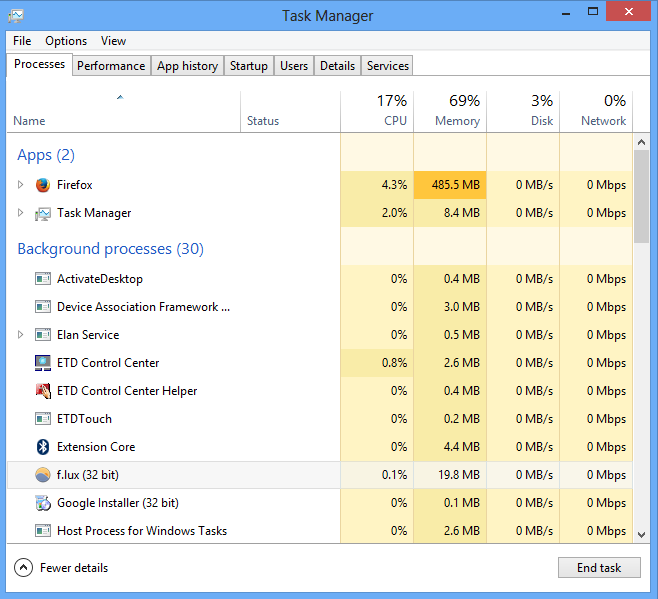Click Firefox's 4.3% CPU cell
Viewport: 658px width, 599px height.
(377, 185)
